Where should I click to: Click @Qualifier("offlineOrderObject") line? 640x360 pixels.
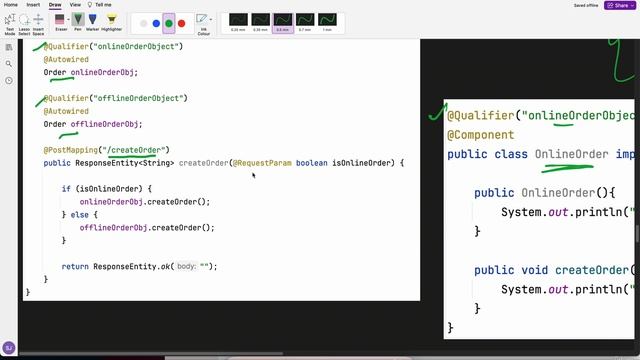coord(116,98)
